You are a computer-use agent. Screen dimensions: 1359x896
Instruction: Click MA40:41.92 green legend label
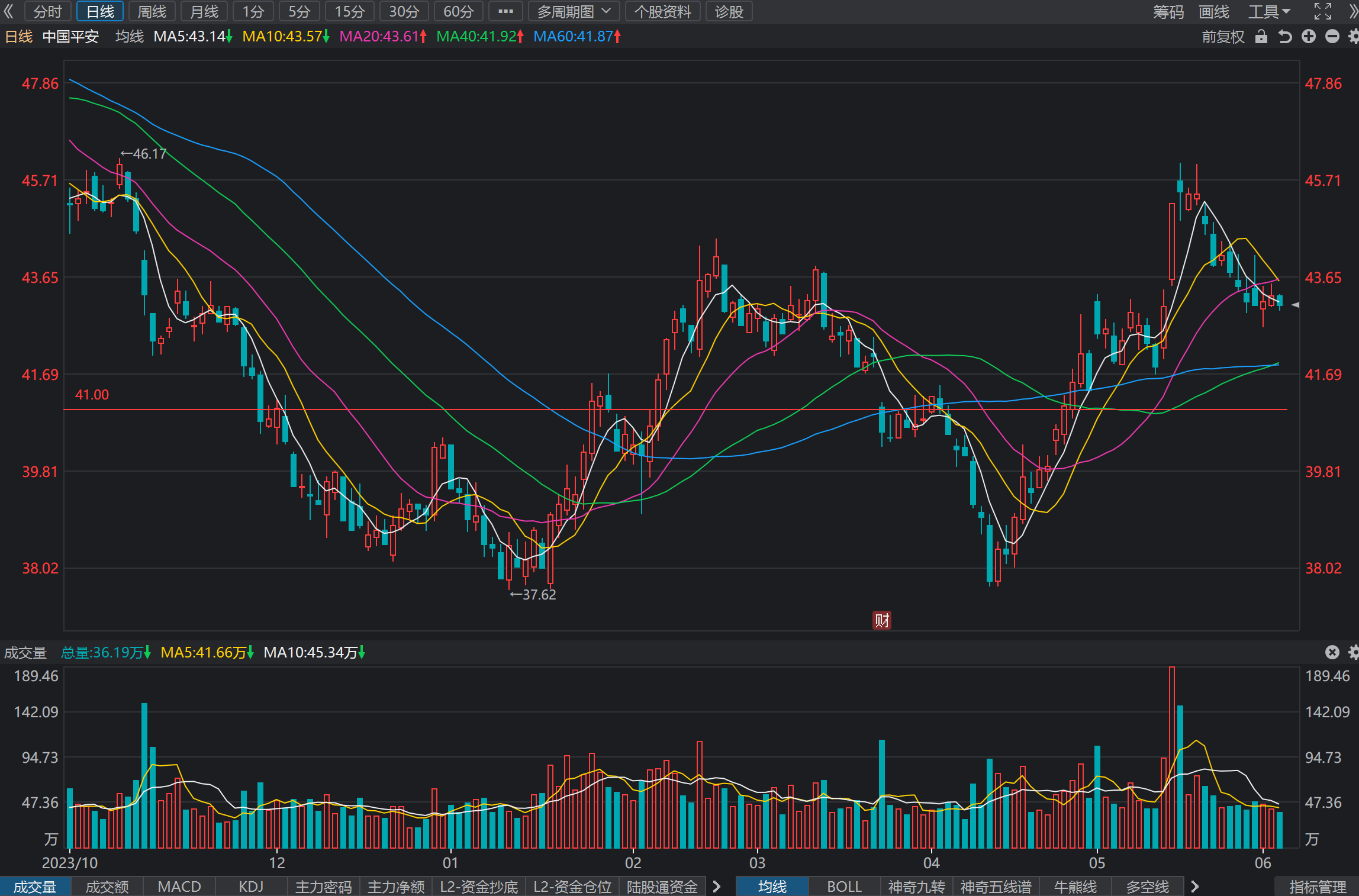pos(480,37)
